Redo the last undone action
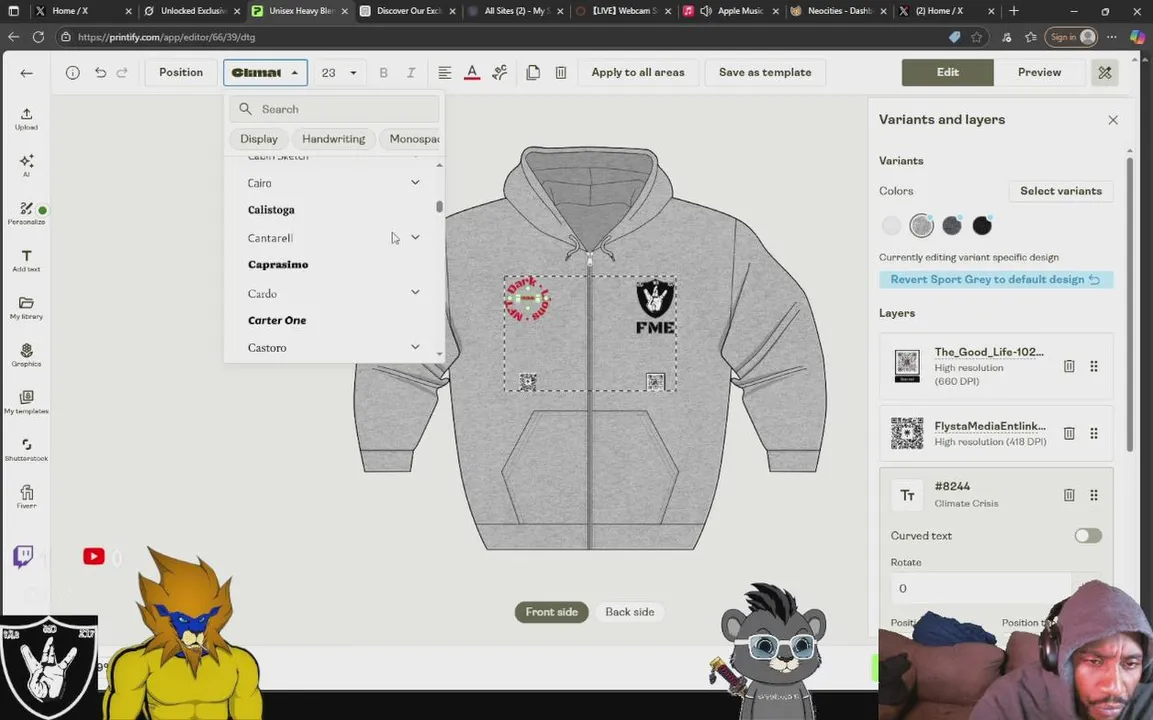 point(122,72)
